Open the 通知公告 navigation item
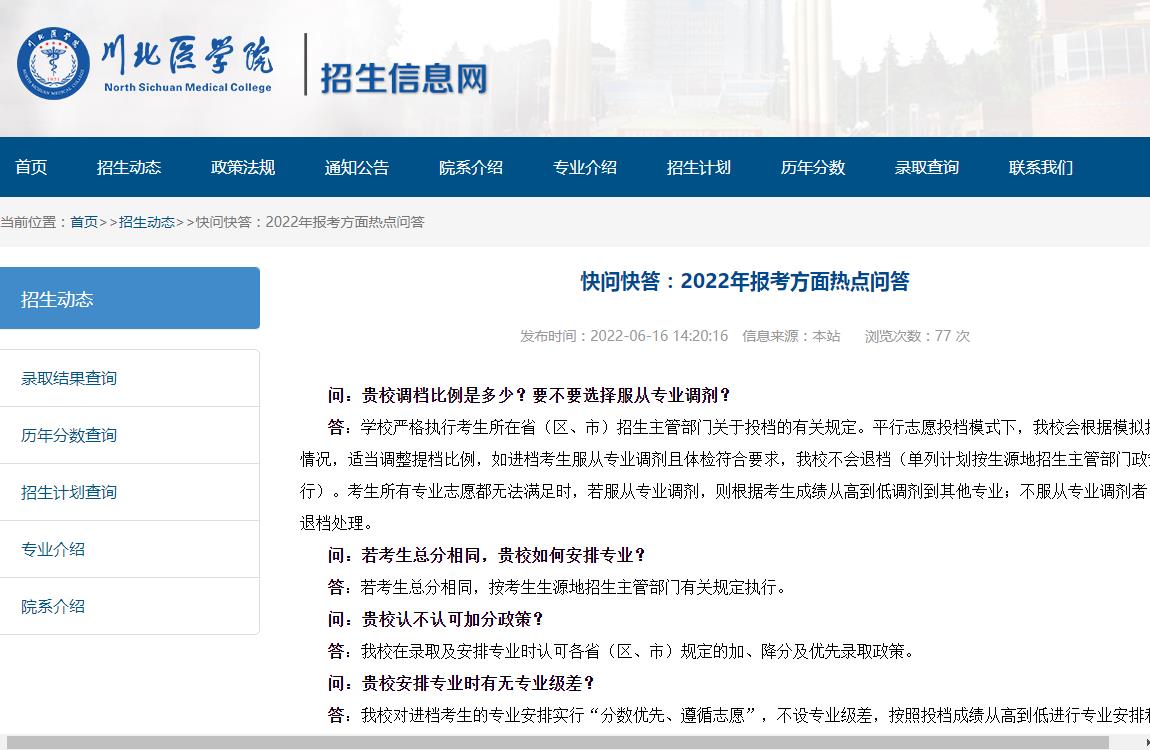This screenshot has width=1150, height=750. pyautogui.click(x=357, y=167)
